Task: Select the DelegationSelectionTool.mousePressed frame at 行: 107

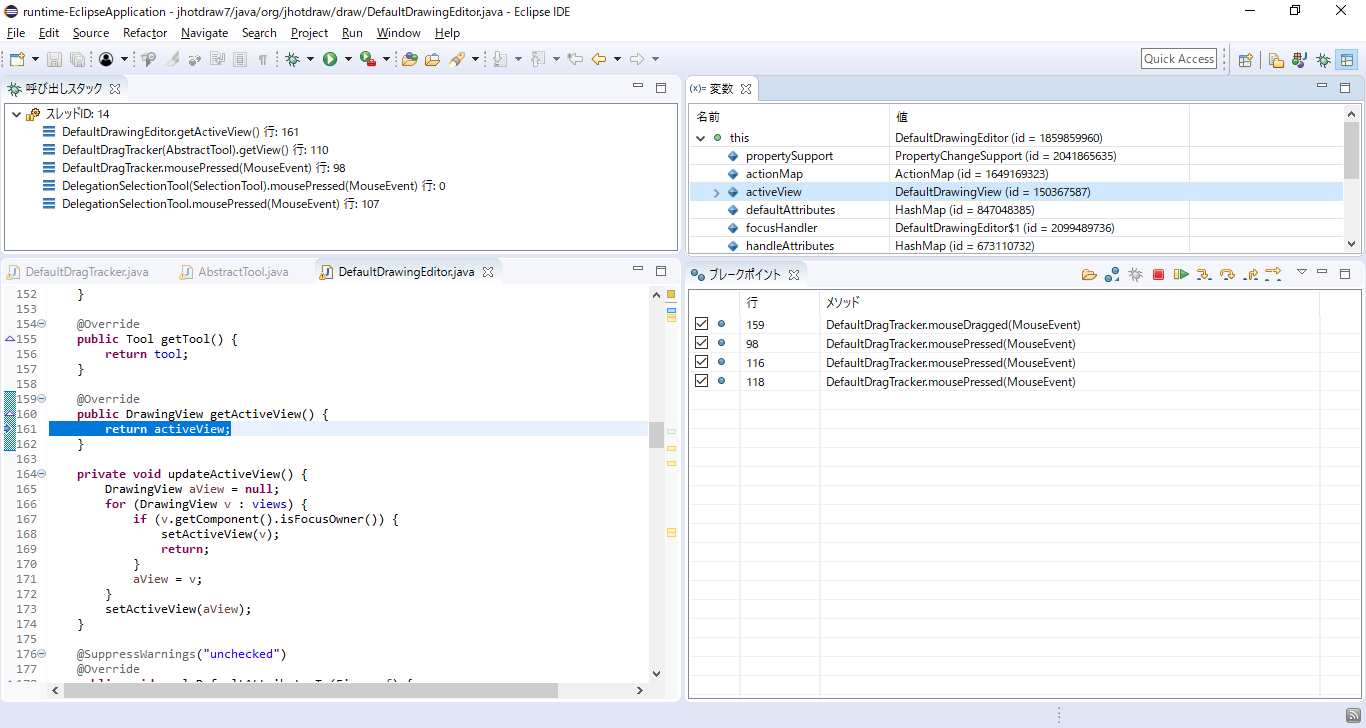Action: [220, 204]
